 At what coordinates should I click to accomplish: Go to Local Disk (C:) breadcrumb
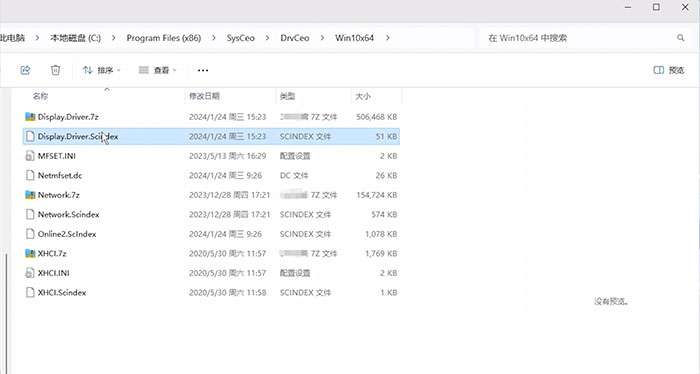pyautogui.click(x=75, y=38)
